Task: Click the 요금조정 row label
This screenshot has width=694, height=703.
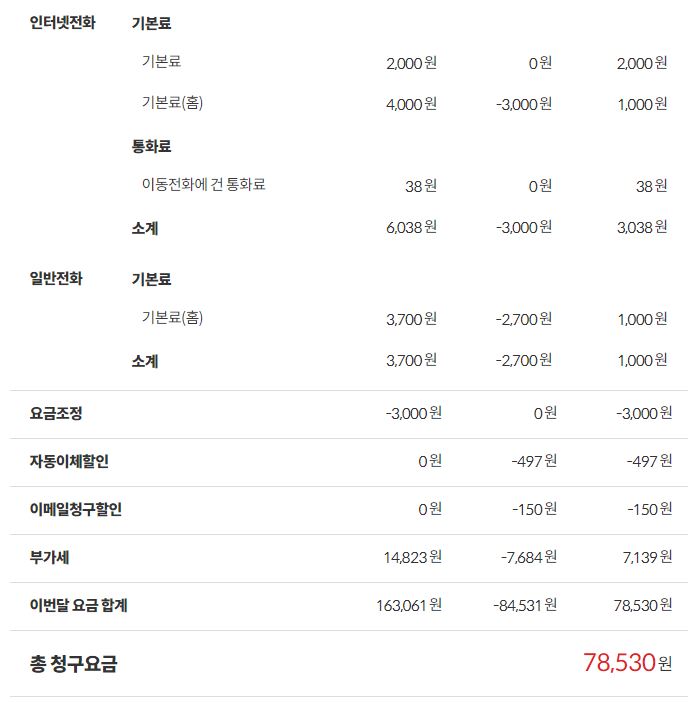Action: [57, 413]
